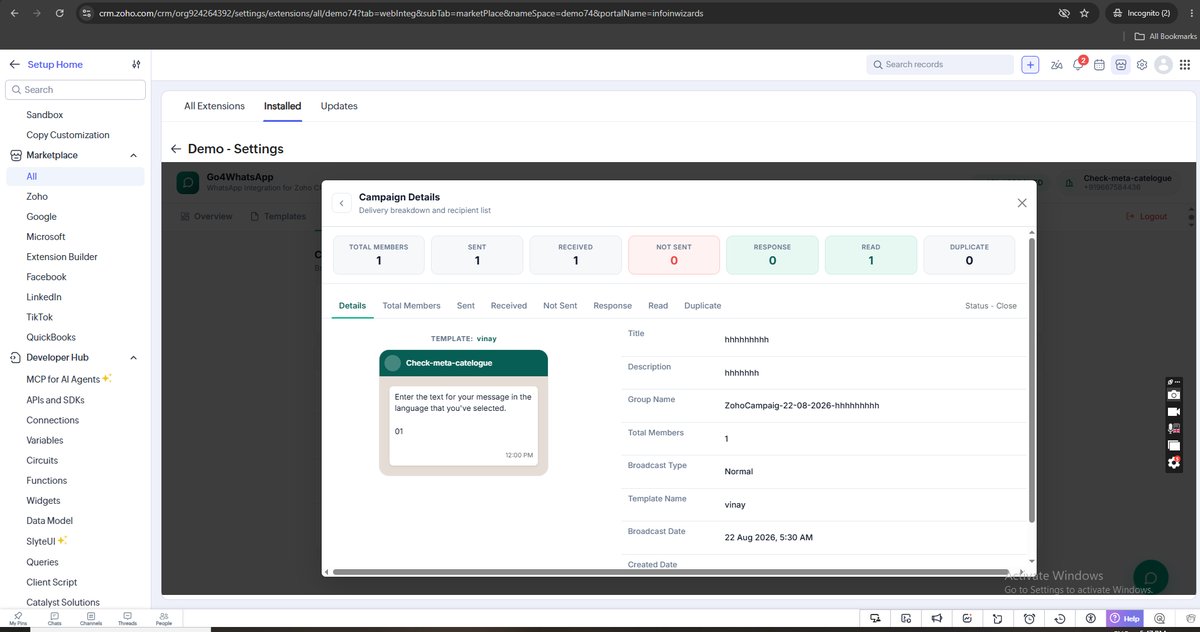
Task: Click the RECEIVED stat card
Action: pos(576,255)
